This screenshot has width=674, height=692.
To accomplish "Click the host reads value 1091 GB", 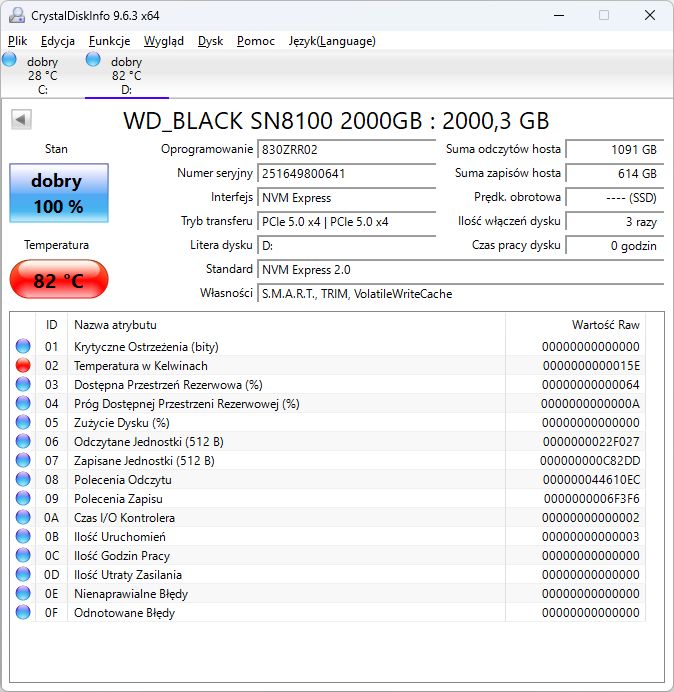I will [614, 150].
